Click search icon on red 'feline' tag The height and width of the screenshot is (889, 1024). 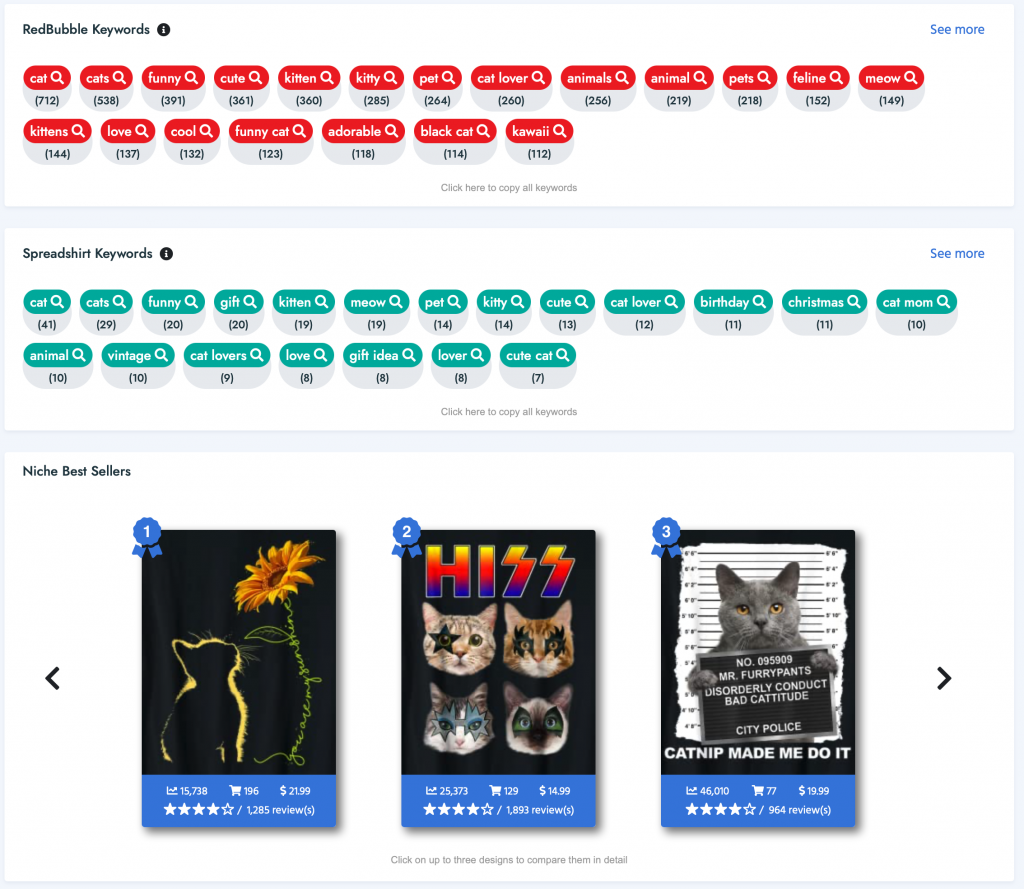tap(836, 78)
